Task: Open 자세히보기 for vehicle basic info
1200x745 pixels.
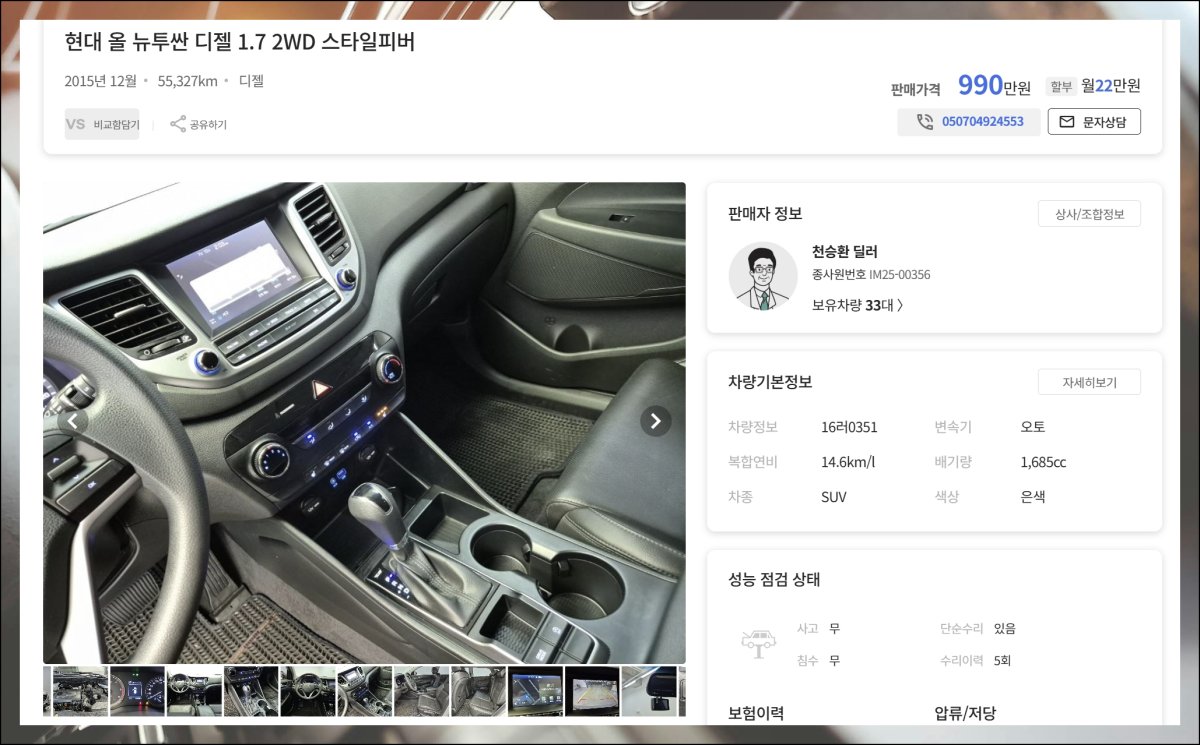Action: pyautogui.click(x=1089, y=382)
